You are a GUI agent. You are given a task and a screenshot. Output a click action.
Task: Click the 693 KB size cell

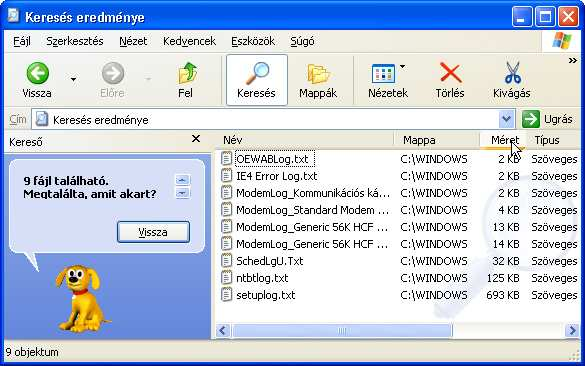[503, 295]
